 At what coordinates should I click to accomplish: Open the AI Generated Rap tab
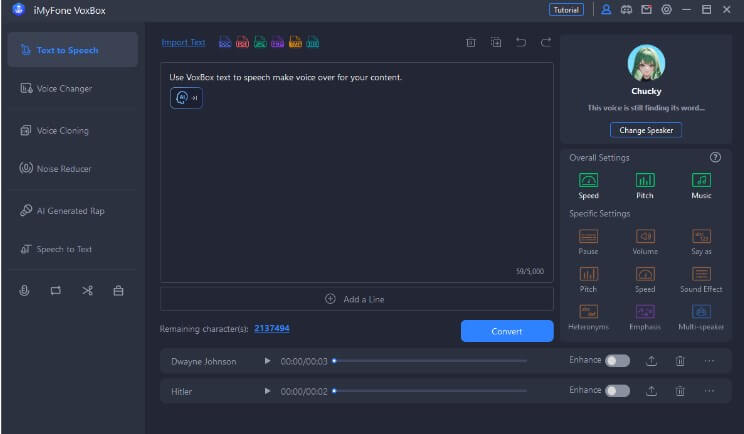[70, 211]
